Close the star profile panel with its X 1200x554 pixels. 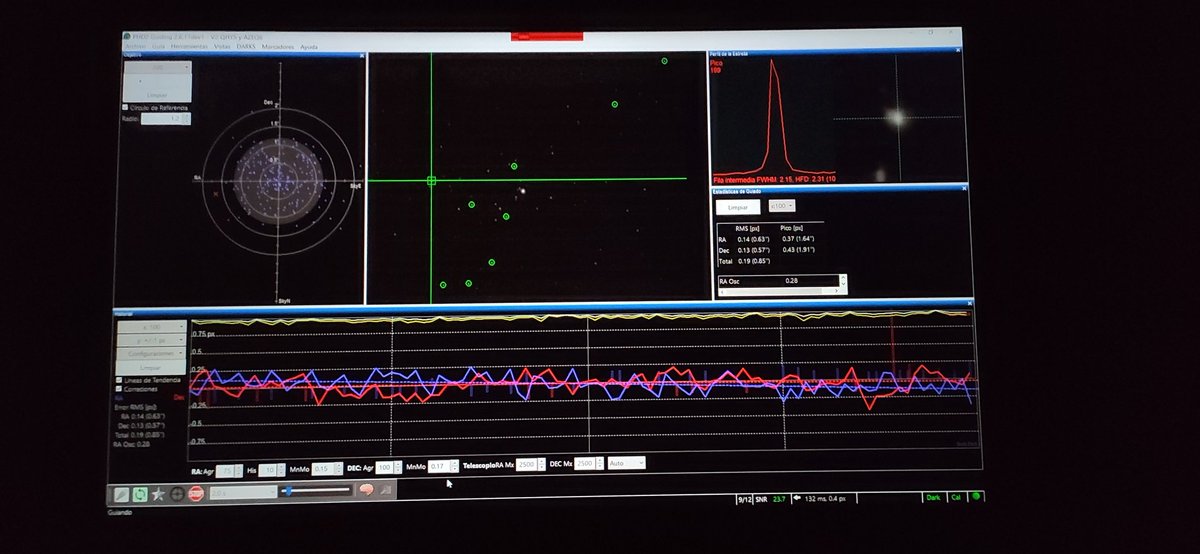[x=958, y=49]
